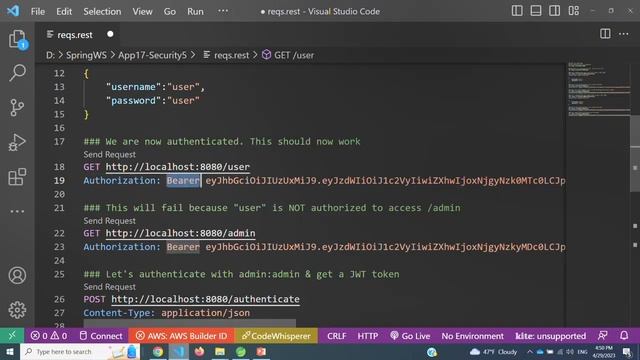Open Source Control view

click(17, 108)
